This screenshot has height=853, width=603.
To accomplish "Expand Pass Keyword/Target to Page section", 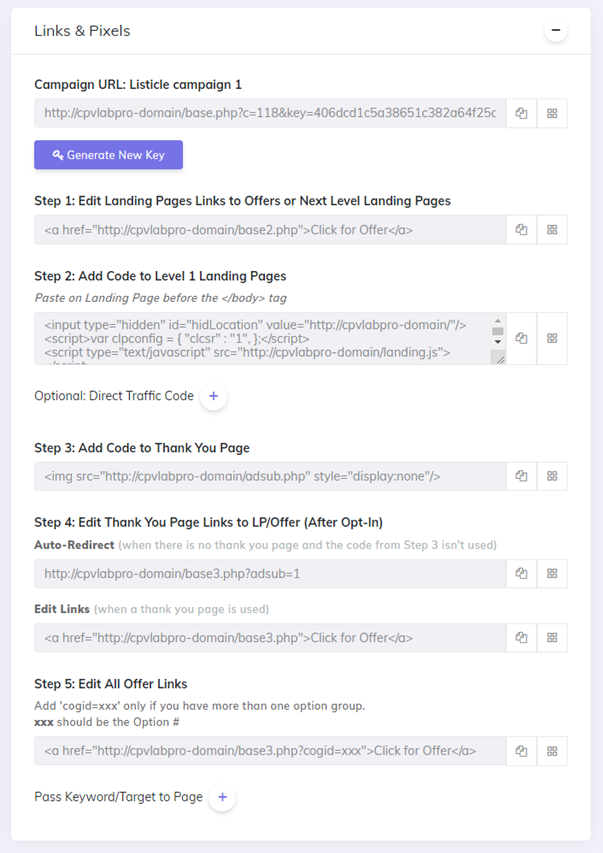I will [222, 797].
